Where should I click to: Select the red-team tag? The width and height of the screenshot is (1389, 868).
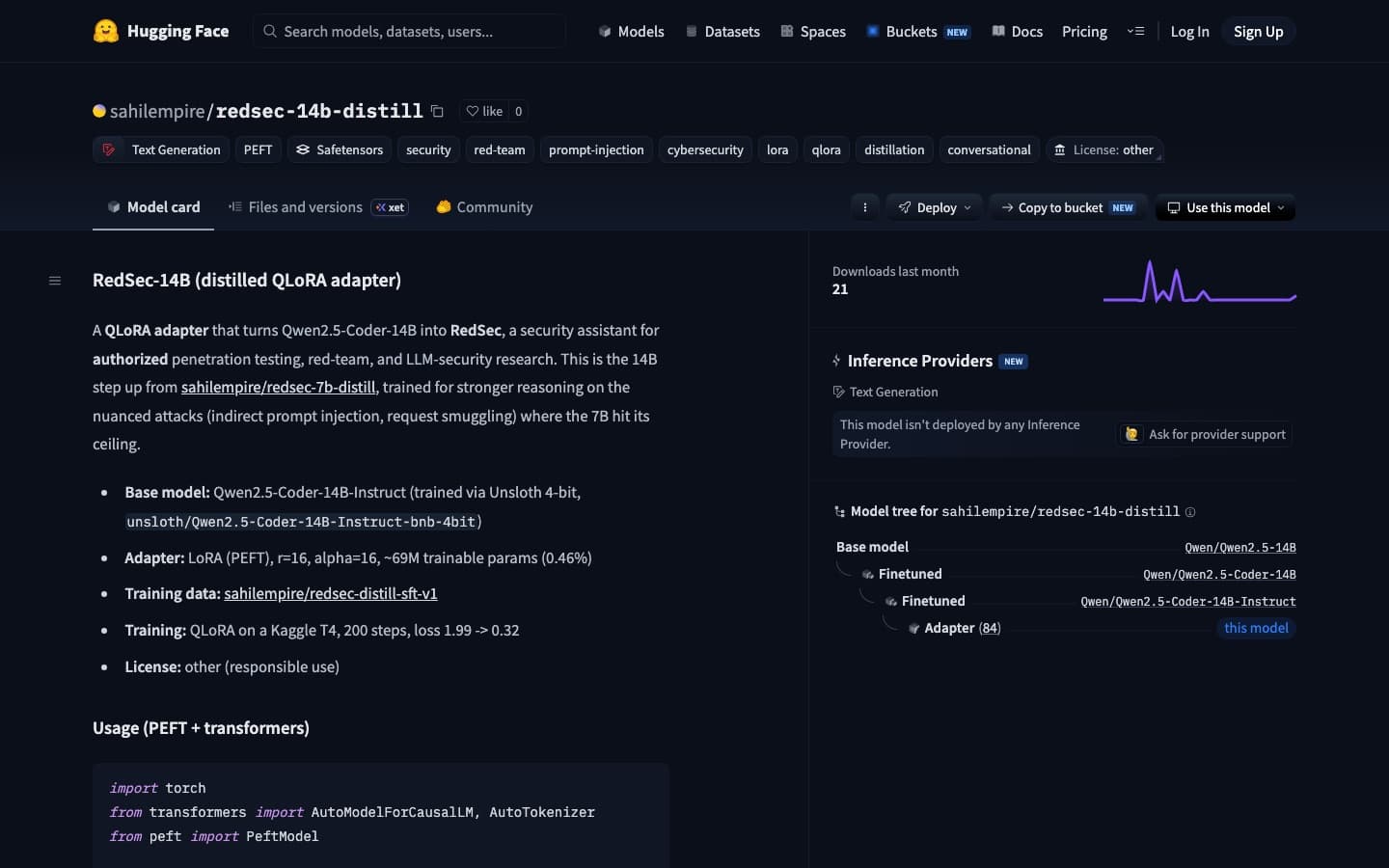500,149
